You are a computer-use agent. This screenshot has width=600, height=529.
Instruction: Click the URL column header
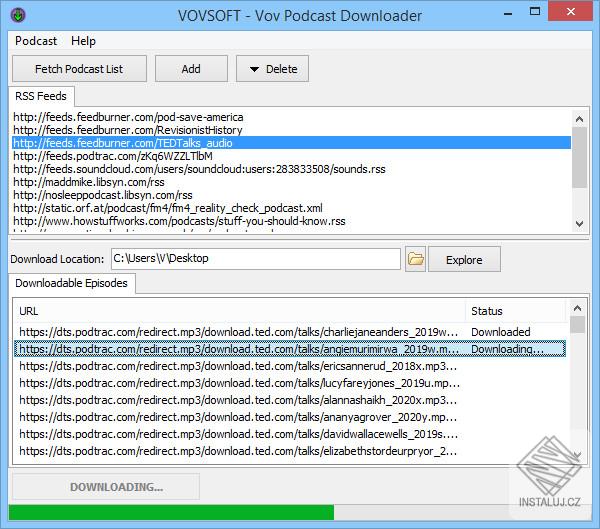pyautogui.click(x=240, y=311)
